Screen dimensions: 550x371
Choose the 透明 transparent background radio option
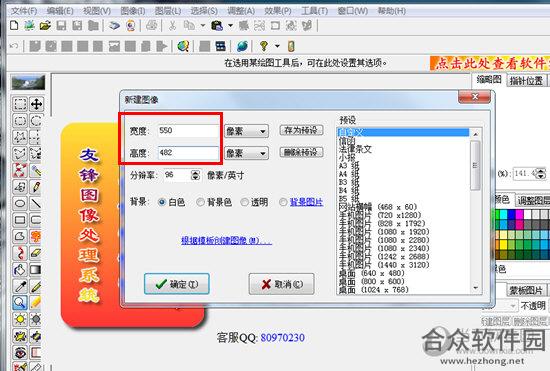pos(244,202)
